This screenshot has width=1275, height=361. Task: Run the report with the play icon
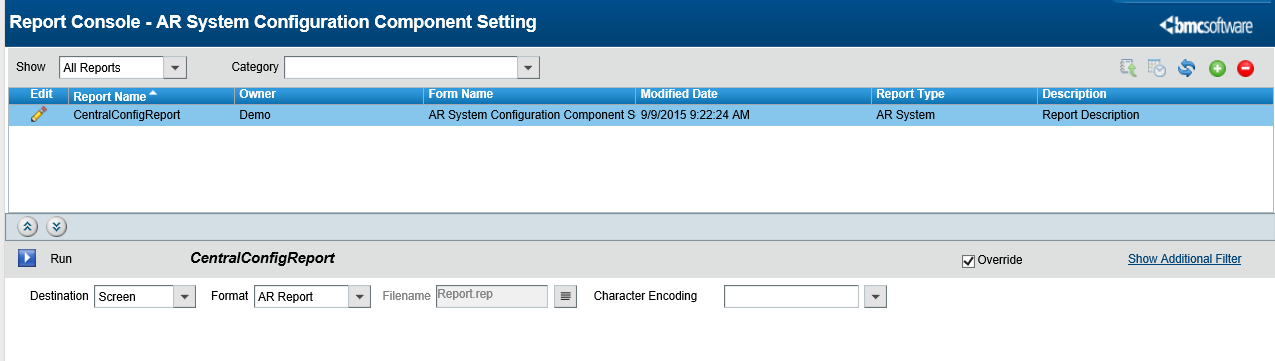point(27,259)
